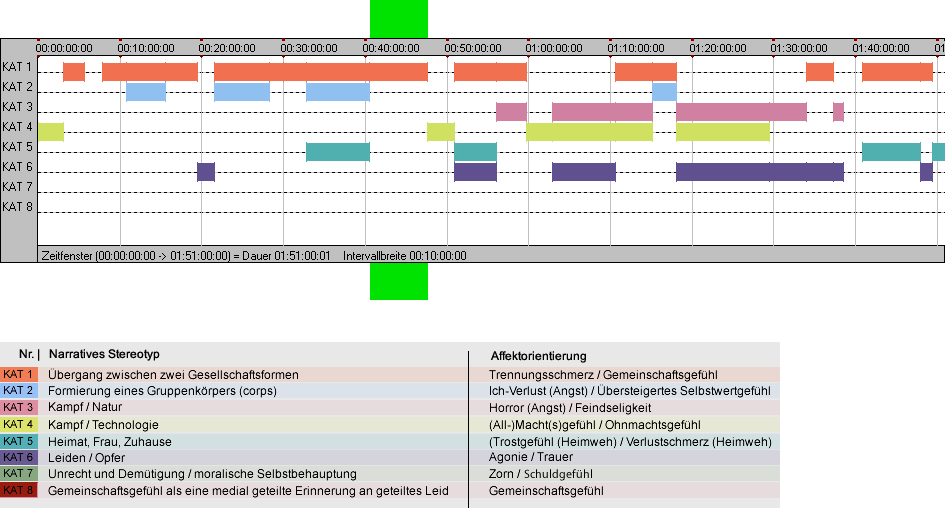Viewport: 945px width, 530px height.
Task: Click the 00:20:00:00 time ruler label
Action: pos(227,48)
